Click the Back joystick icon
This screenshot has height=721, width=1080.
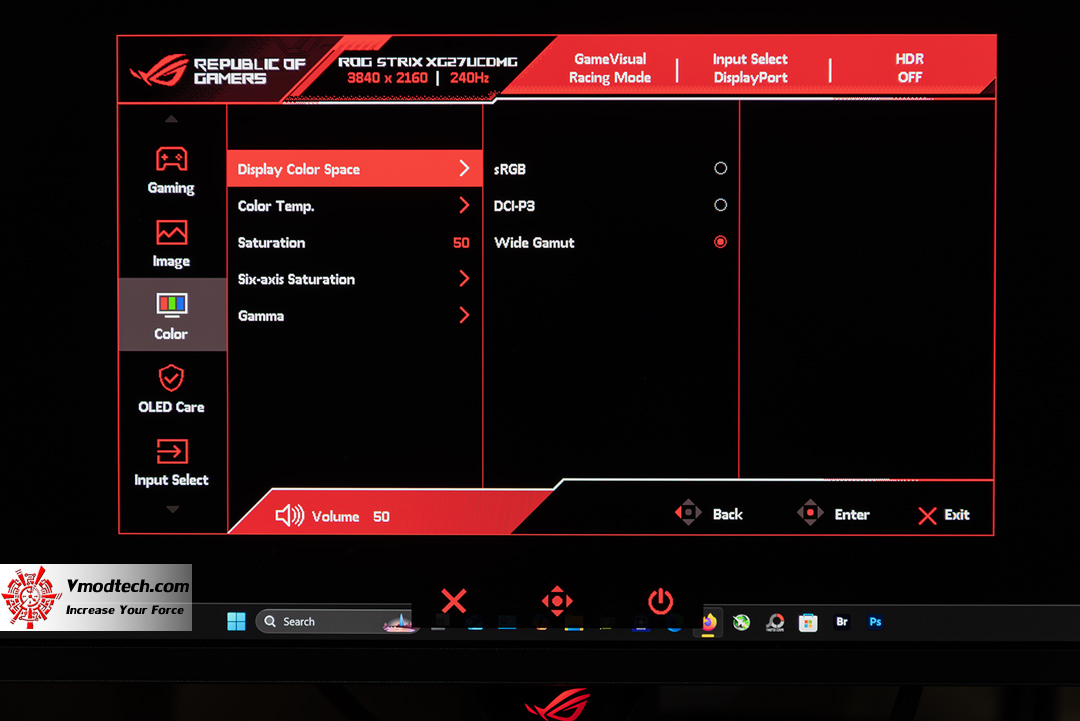click(688, 512)
